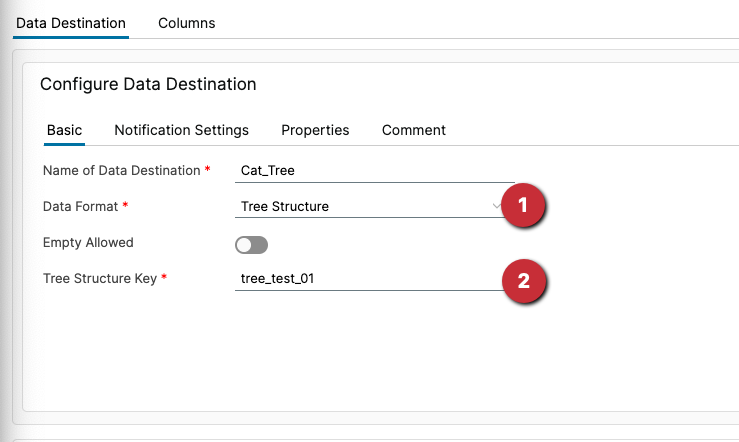Open the Notification Settings tab
Viewport: 739px width, 442px height.
[181, 130]
